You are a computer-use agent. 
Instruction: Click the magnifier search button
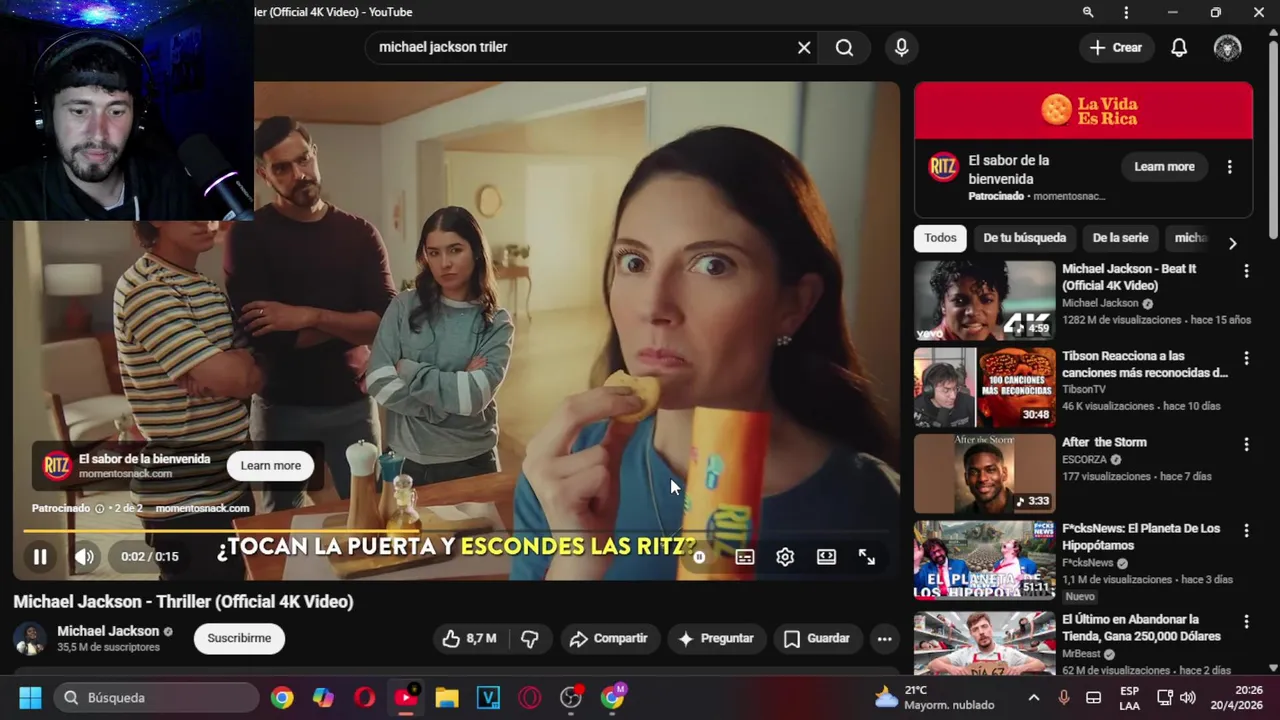click(844, 47)
